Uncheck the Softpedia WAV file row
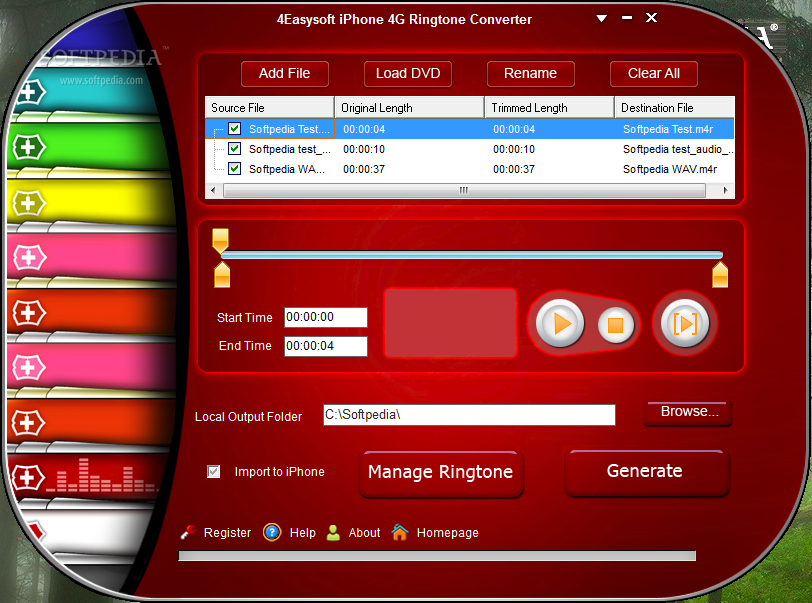812x603 pixels. pyautogui.click(x=235, y=168)
